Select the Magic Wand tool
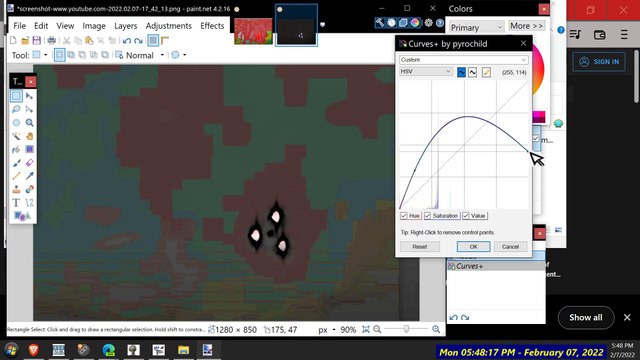 pos(16,136)
